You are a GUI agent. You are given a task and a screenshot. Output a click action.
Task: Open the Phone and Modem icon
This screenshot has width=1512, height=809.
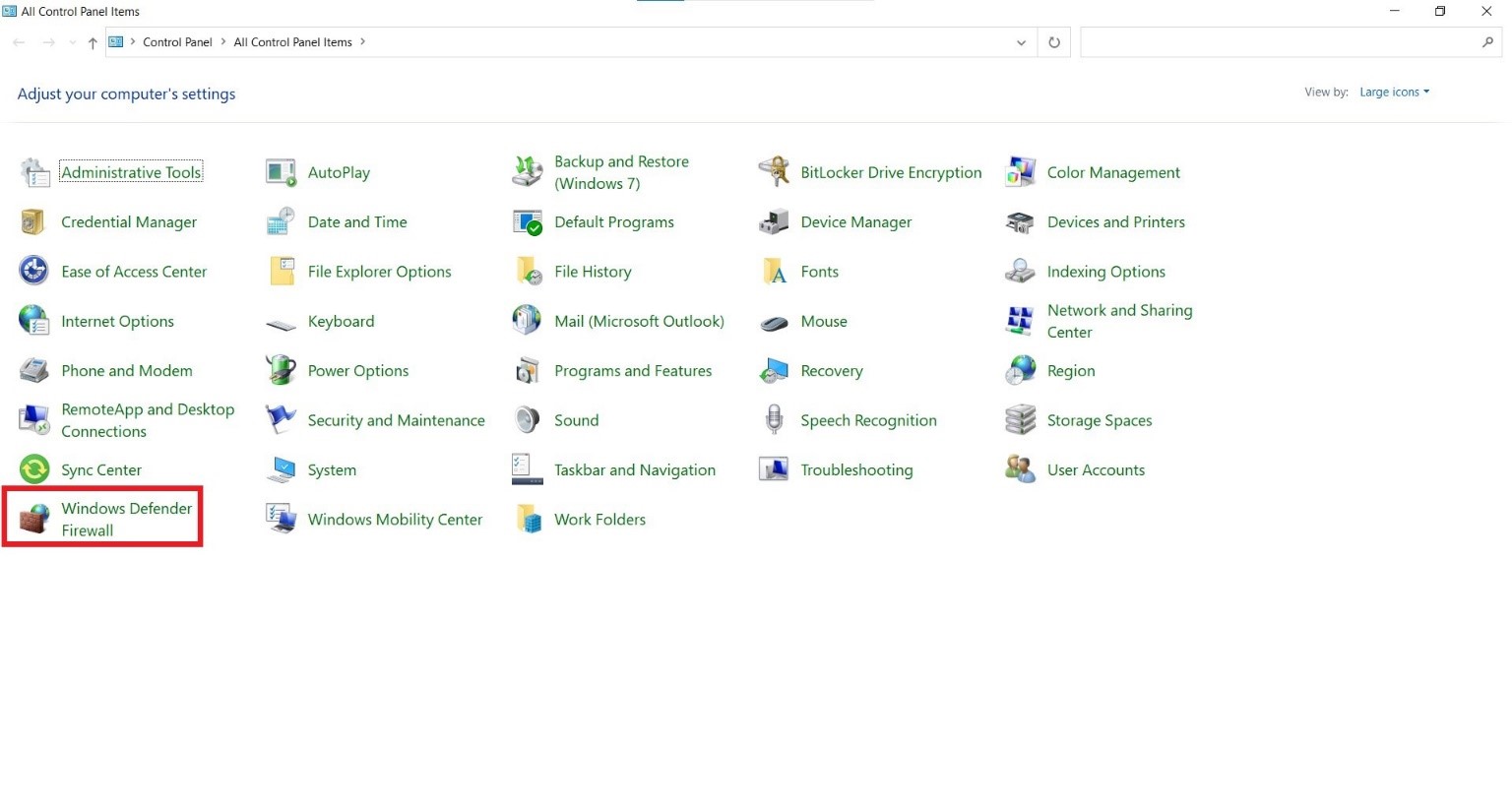(x=35, y=371)
